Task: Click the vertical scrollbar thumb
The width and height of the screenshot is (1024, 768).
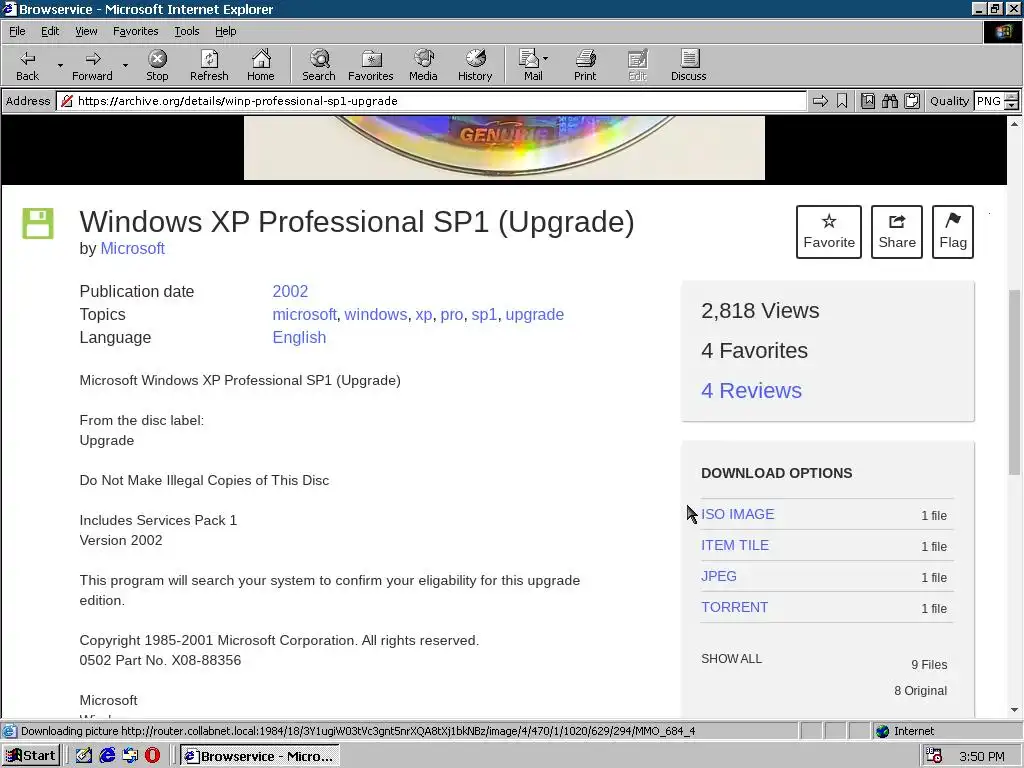Action: pyautogui.click(x=1014, y=381)
